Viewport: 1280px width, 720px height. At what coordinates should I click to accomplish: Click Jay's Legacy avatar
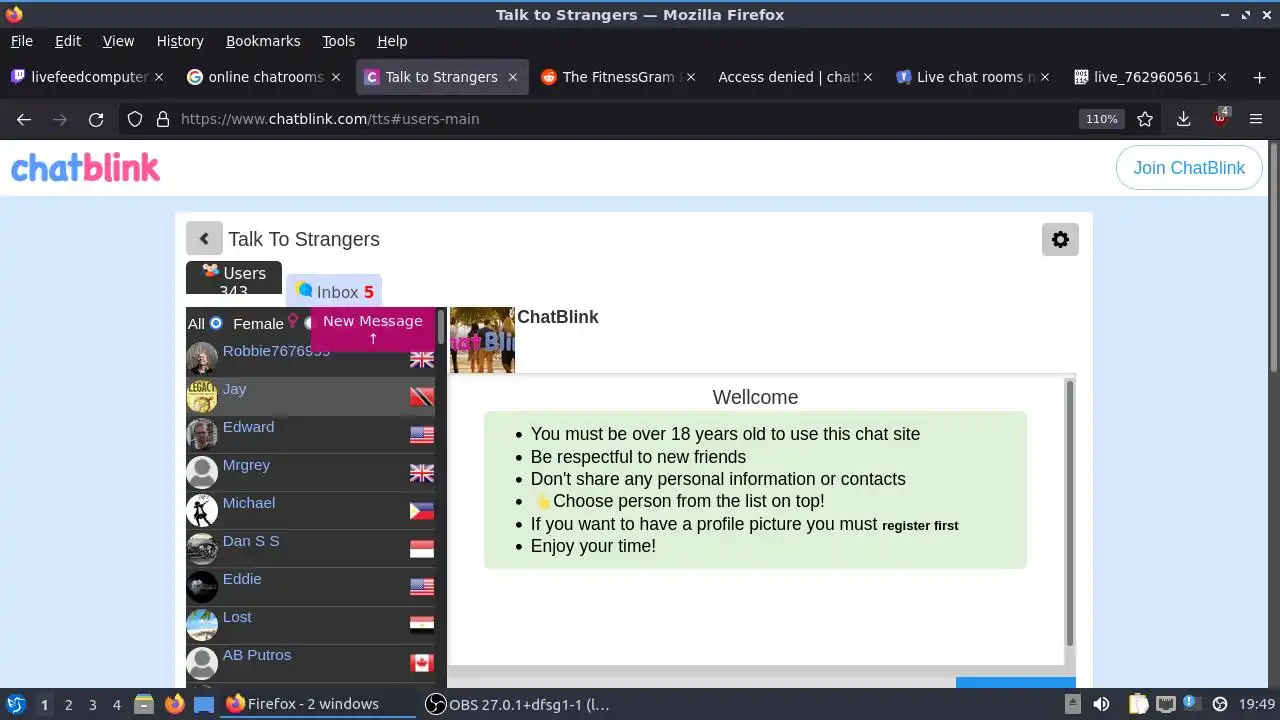202,396
